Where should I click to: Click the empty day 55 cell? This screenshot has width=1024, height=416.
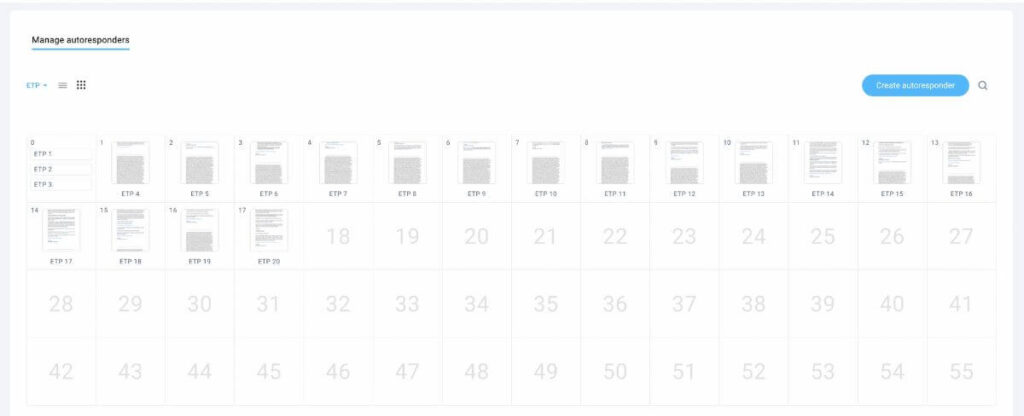click(962, 371)
